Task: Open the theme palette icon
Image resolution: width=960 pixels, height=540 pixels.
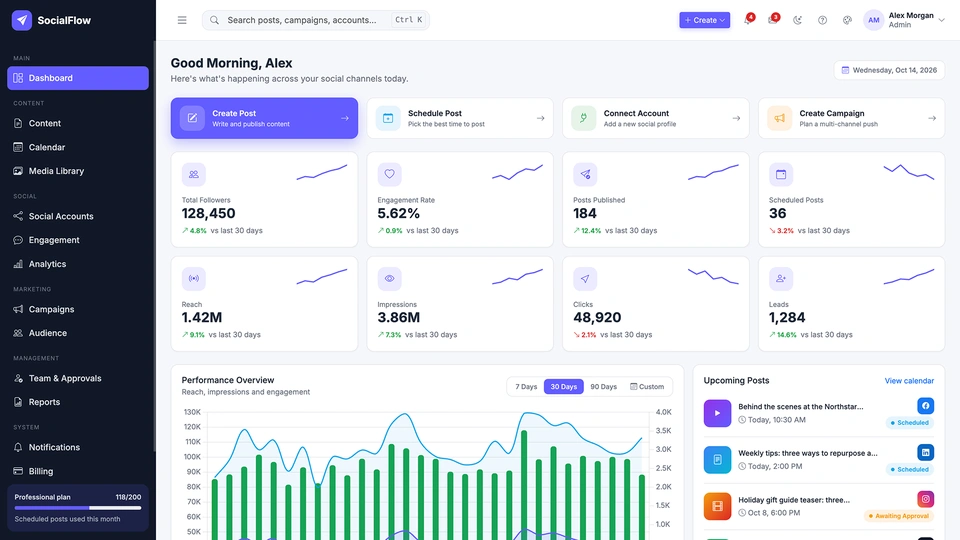Action: click(847, 20)
